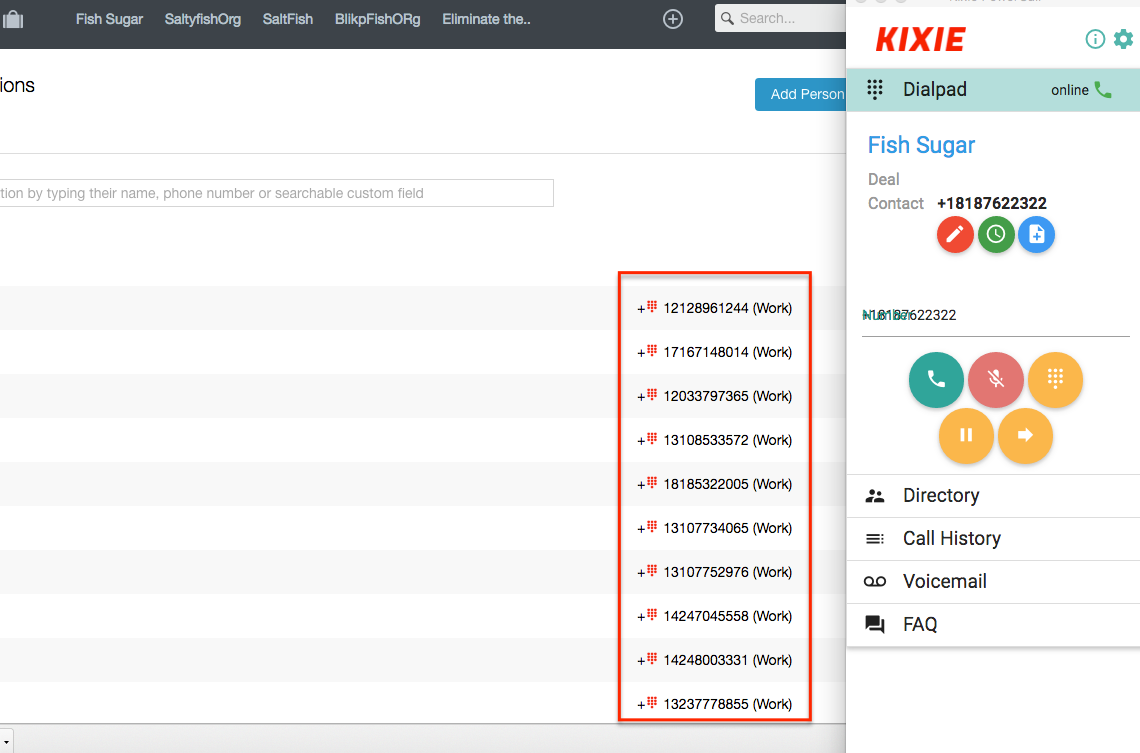The width and height of the screenshot is (1140, 753).
Task: Click the call transfer arrow button
Action: click(1025, 436)
